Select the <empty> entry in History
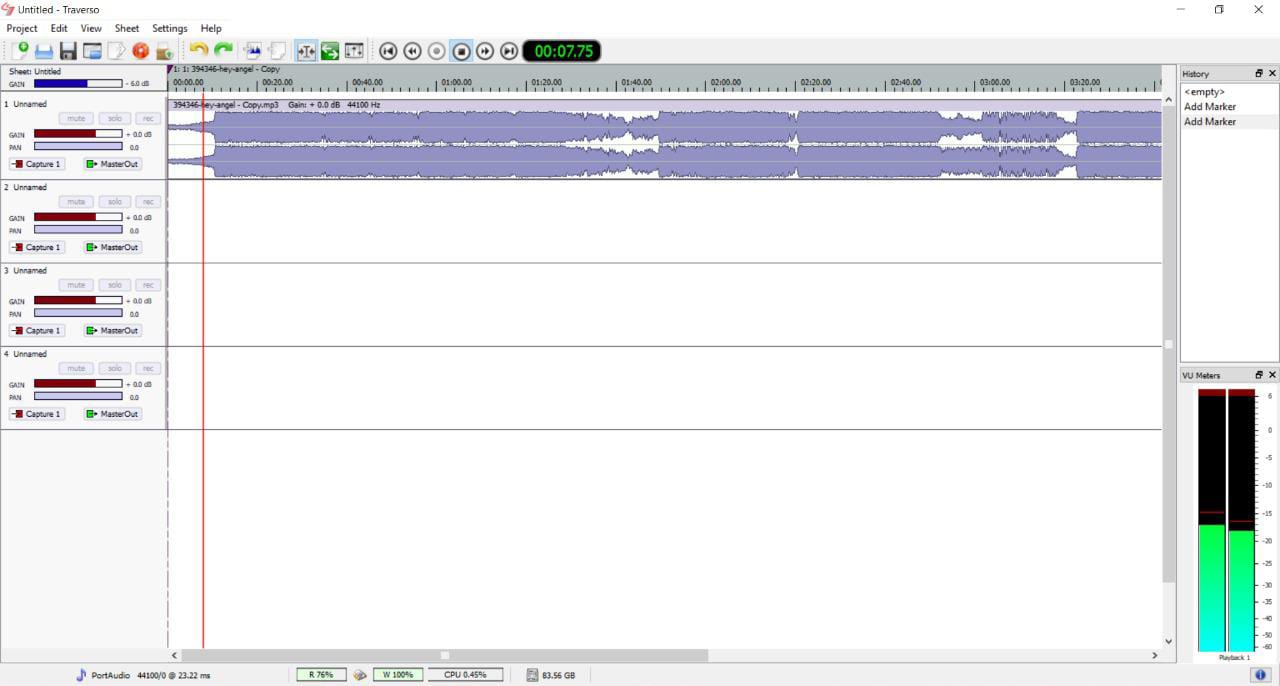Image resolution: width=1280 pixels, height=686 pixels. pos(1204,92)
